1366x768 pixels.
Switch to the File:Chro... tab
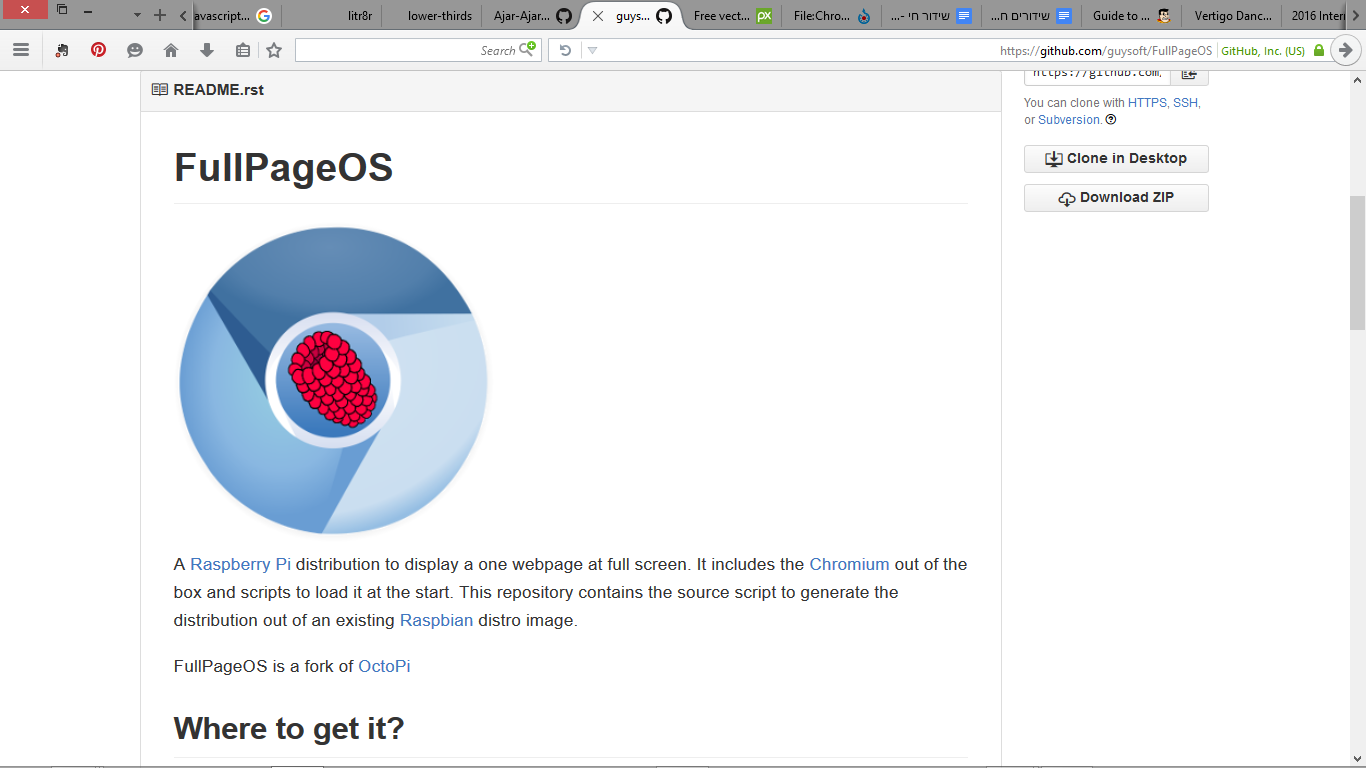831,16
